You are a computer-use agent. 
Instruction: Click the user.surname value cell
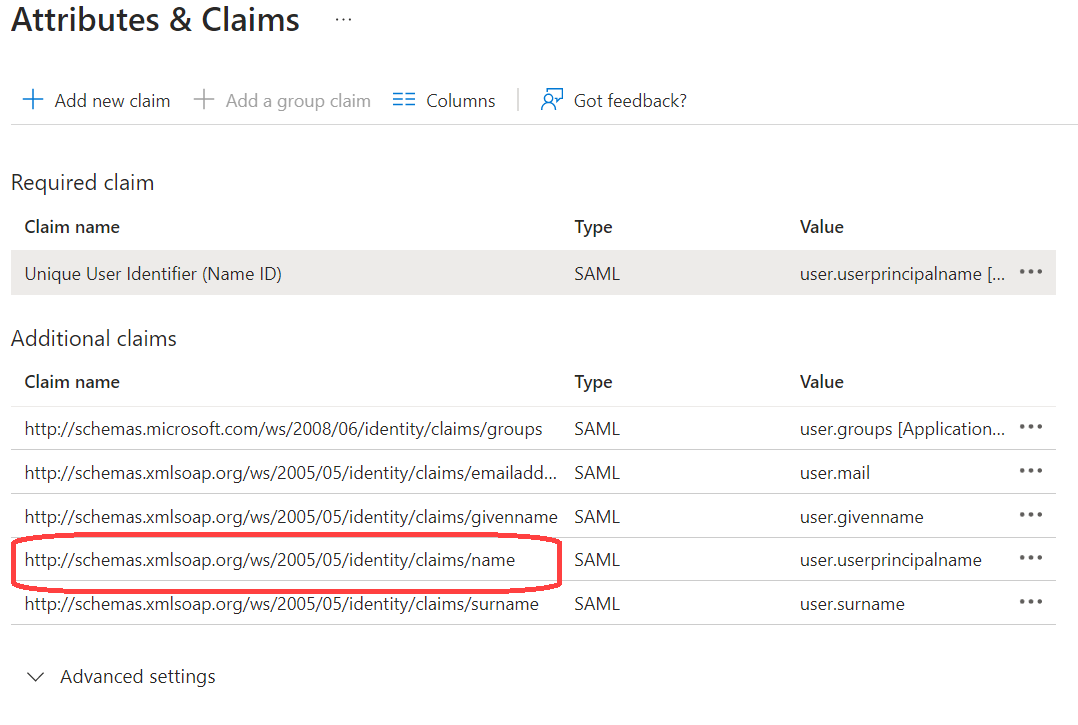[852, 604]
